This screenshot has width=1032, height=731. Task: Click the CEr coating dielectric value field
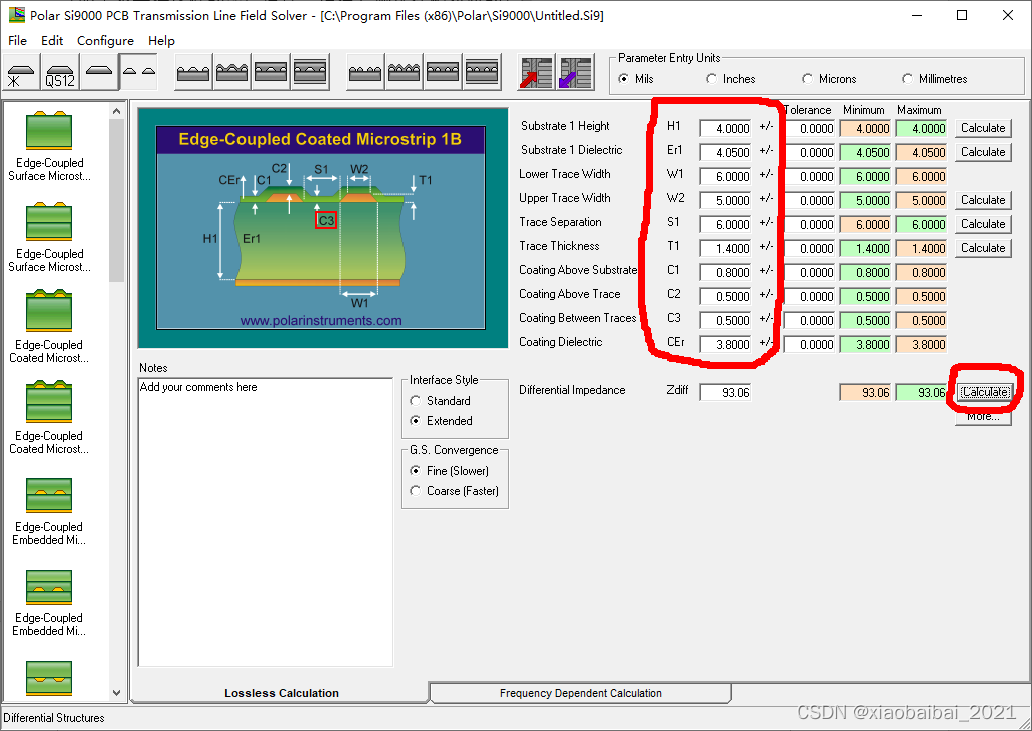click(725, 344)
